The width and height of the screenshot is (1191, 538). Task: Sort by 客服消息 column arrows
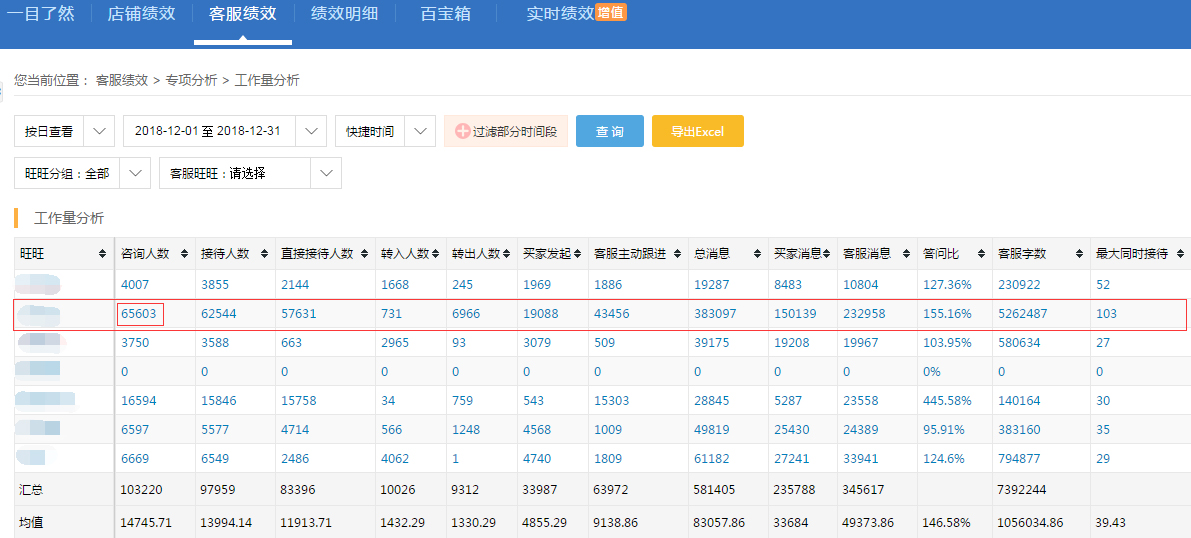(x=905, y=255)
